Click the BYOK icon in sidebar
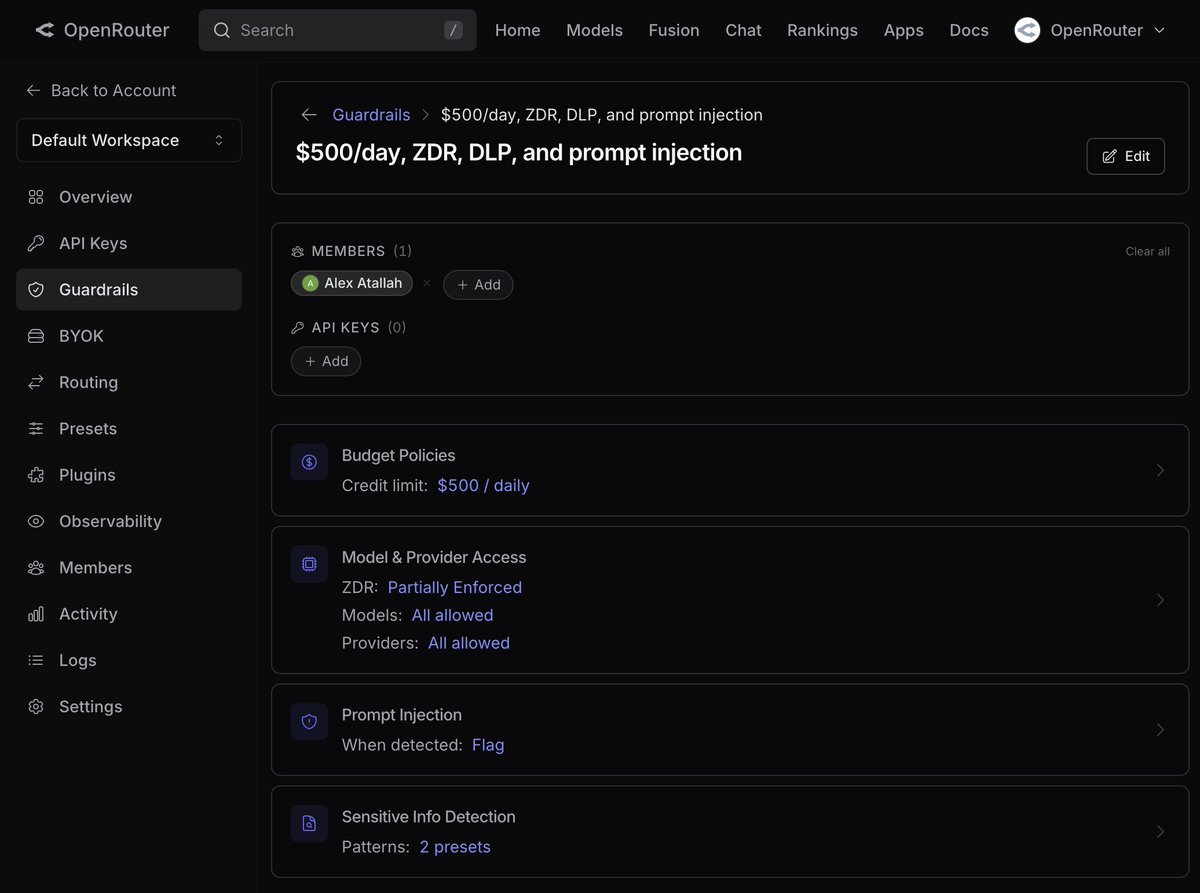The height and width of the screenshot is (893, 1200). pos(36,336)
